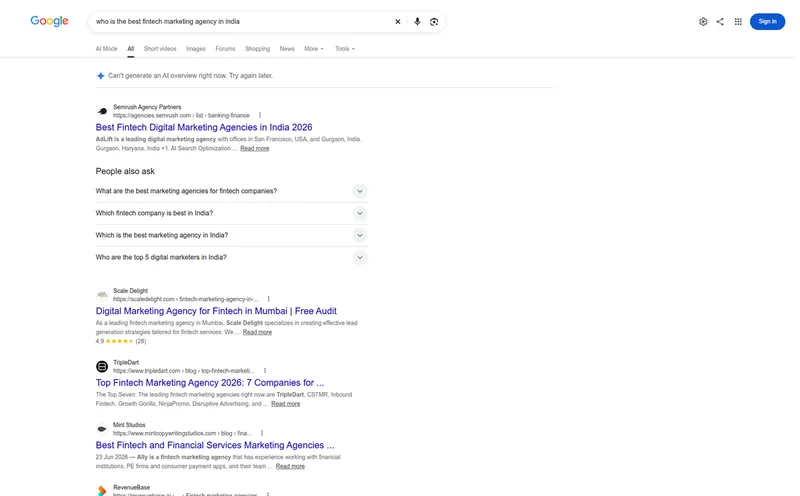Image resolution: width=800 pixels, height=496 pixels.
Task: Open Best Fintech and Financial Services Marketing Agencies link
Action: coord(215,445)
